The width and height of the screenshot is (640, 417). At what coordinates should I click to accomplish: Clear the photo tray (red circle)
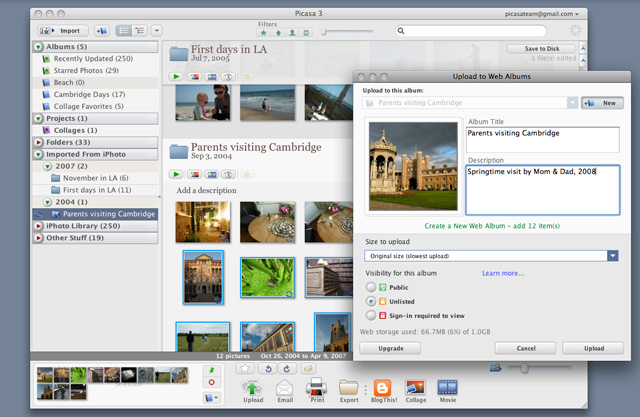tap(212, 382)
